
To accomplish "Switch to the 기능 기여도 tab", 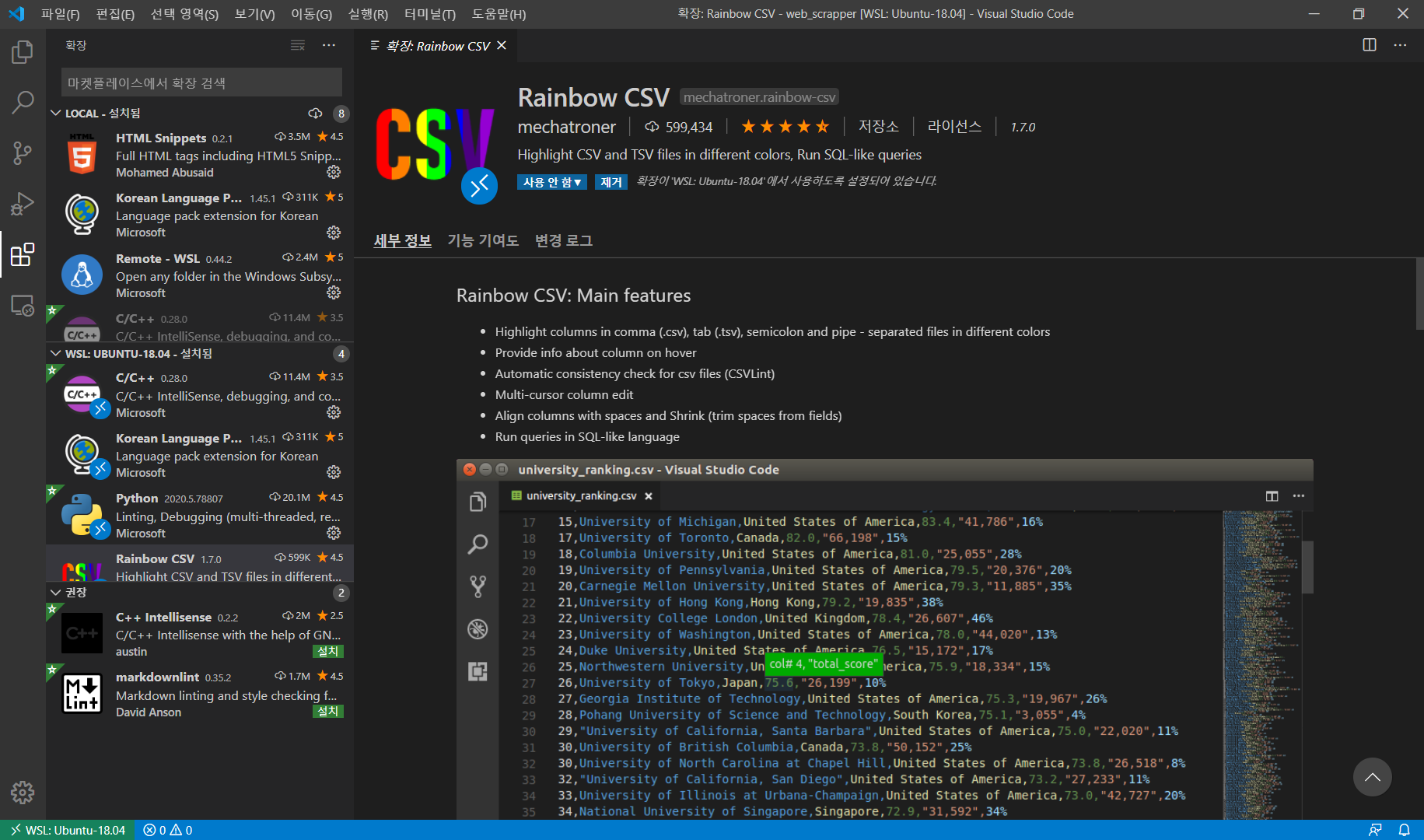I will [x=483, y=240].
